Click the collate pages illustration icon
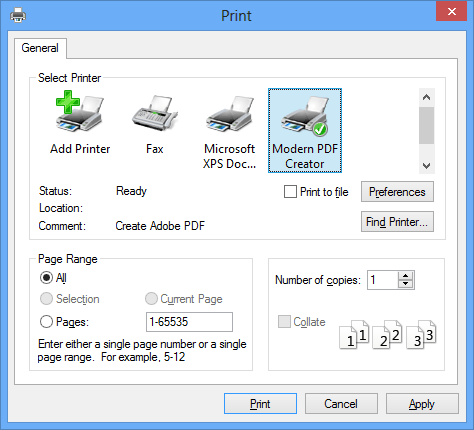The width and height of the screenshot is (474, 430). coord(388,335)
